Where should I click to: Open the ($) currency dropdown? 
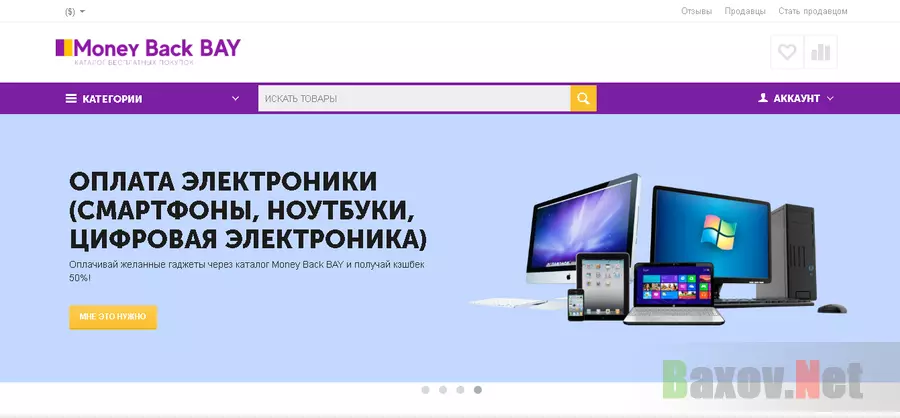tap(75, 11)
